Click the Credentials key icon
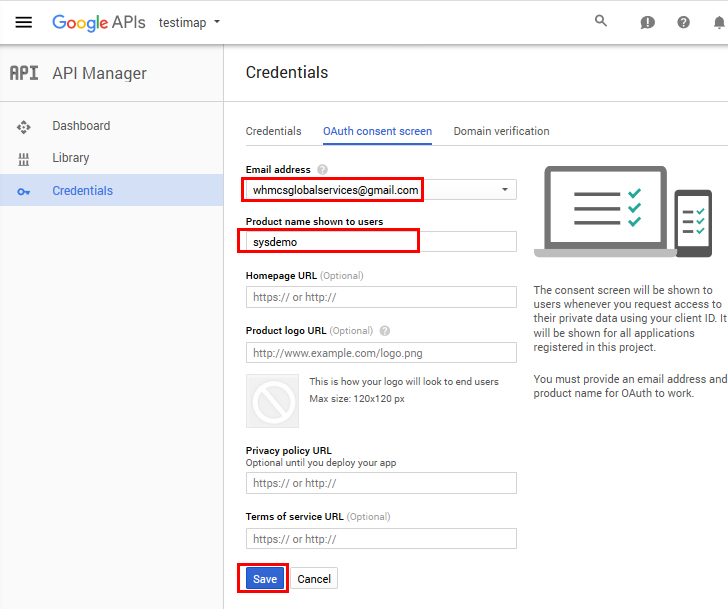The height and width of the screenshot is (609, 728). pyautogui.click(x=24, y=191)
